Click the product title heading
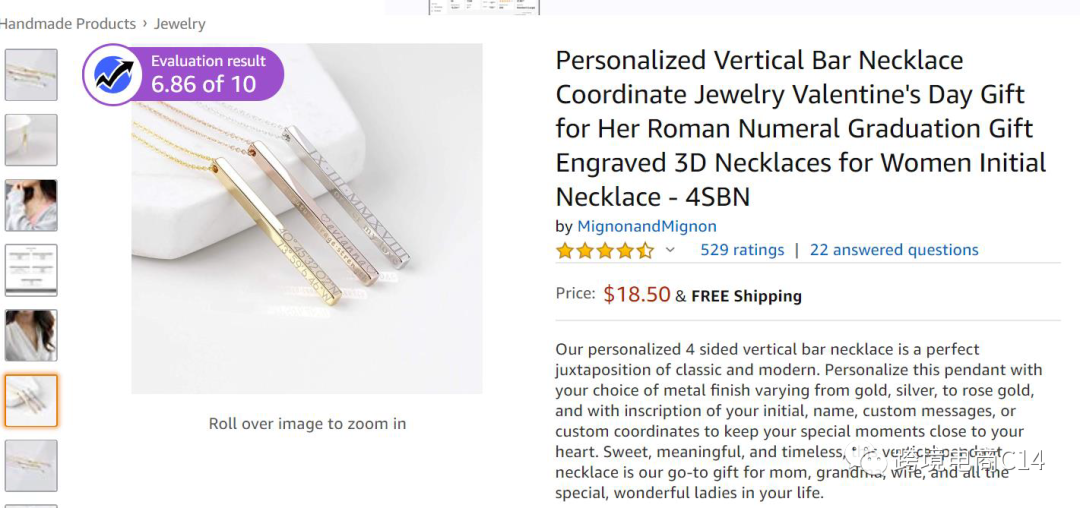Screen dimensions: 1080x508 pos(800,128)
